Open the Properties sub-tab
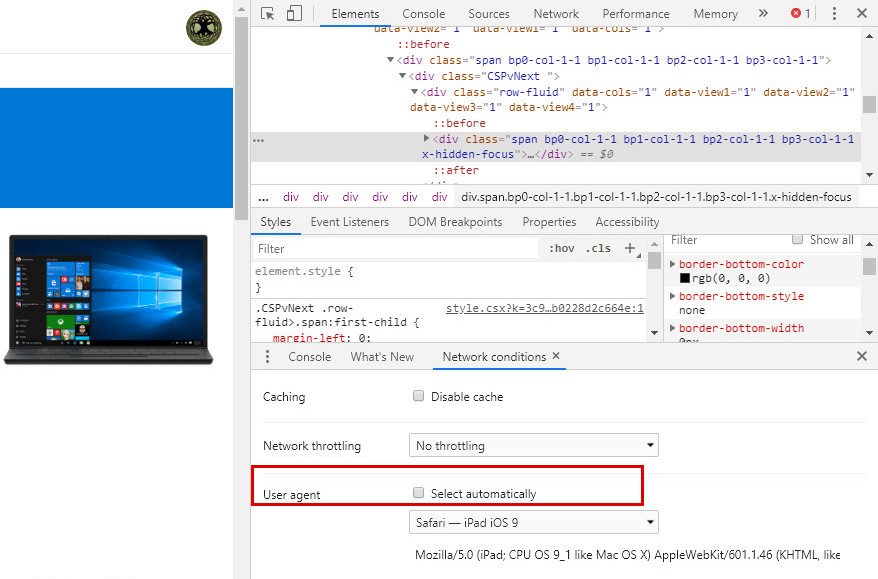878x579 pixels. click(x=549, y=222)
